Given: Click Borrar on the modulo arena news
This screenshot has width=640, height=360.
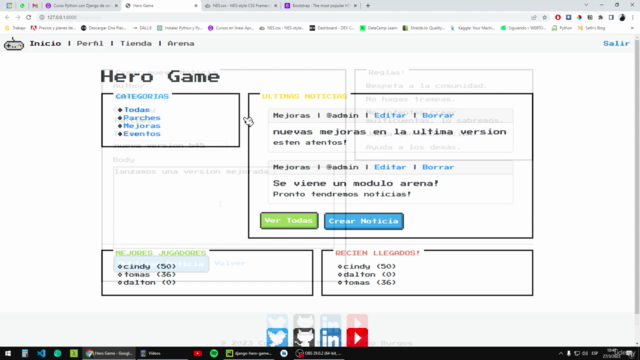Looking at the screenshot, I should point(438,167).
